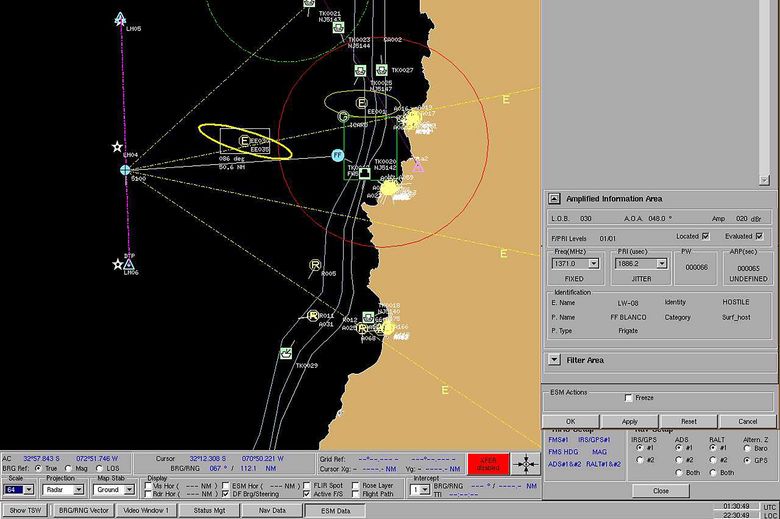Click the star marker near LH04

117,146
